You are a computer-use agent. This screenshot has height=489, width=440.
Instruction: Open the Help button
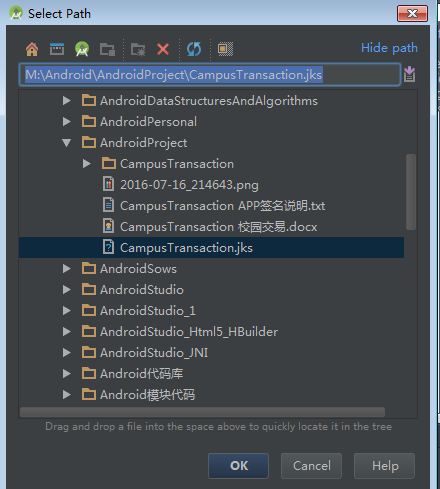tap(385, 466)
